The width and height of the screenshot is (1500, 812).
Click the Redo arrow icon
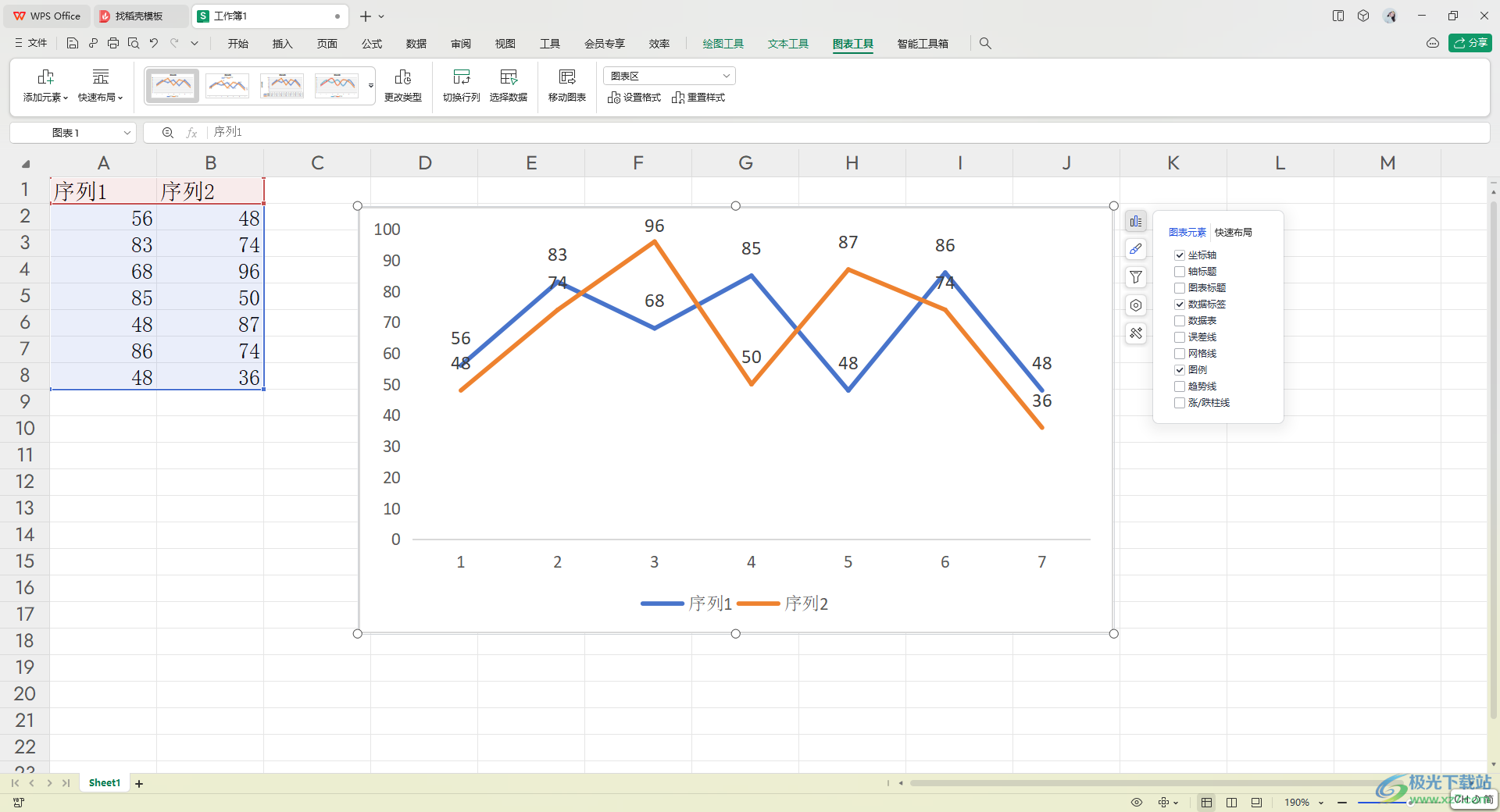pos(174,44)
